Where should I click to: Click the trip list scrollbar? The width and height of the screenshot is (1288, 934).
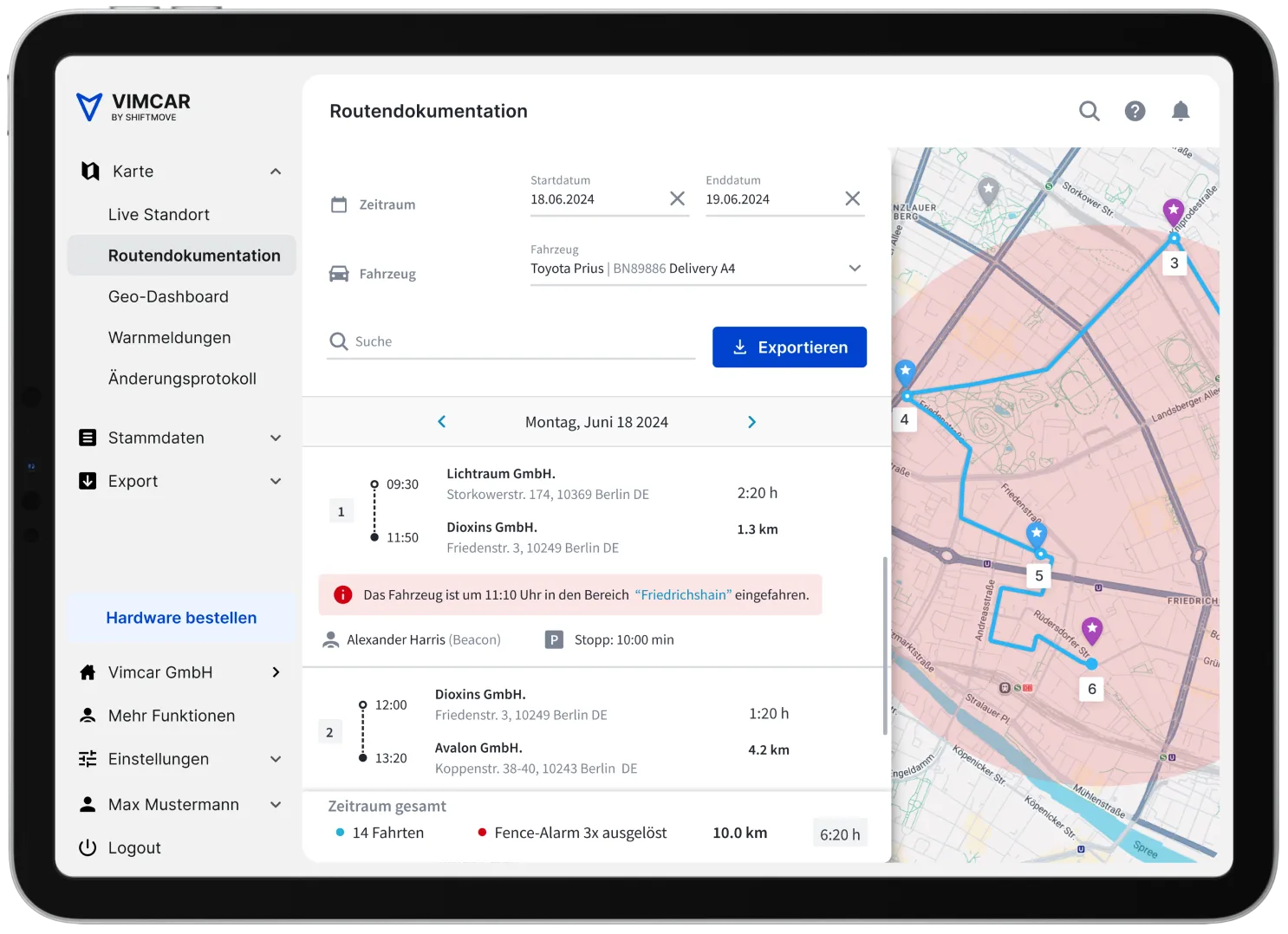pos(885,645)
